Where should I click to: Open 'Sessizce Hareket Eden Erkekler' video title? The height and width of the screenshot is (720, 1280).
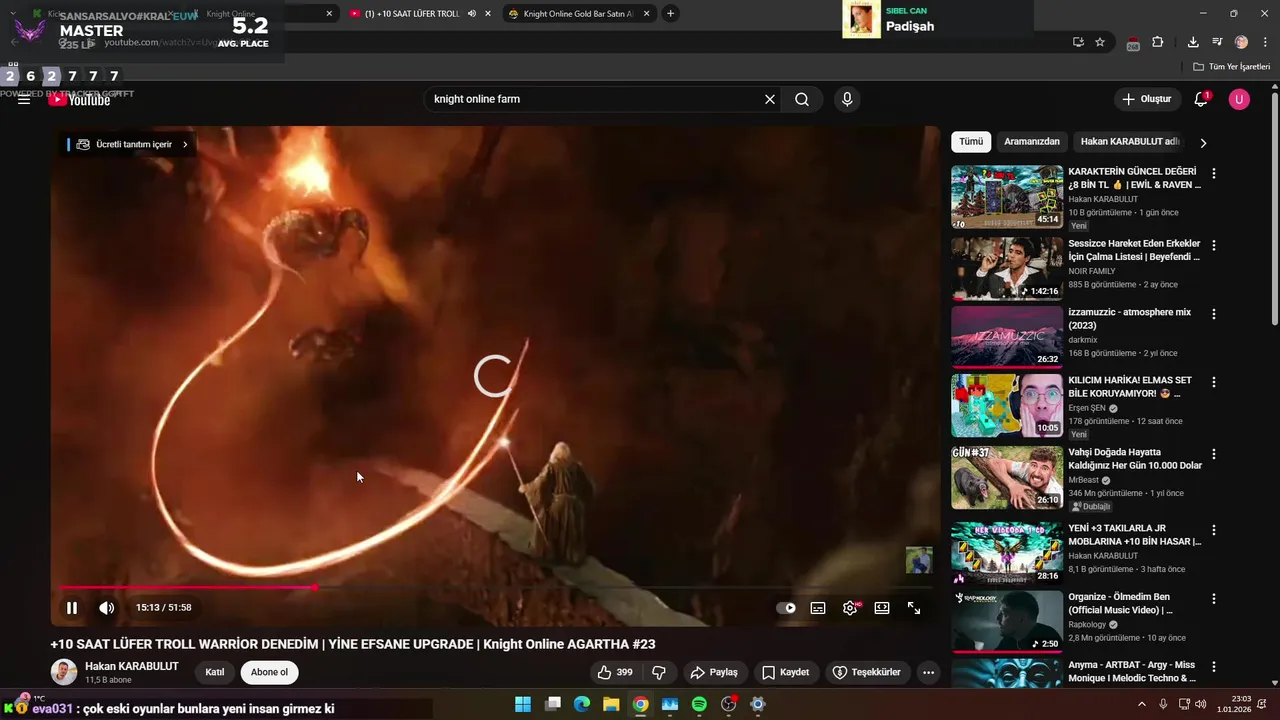tap(1134, 250)
